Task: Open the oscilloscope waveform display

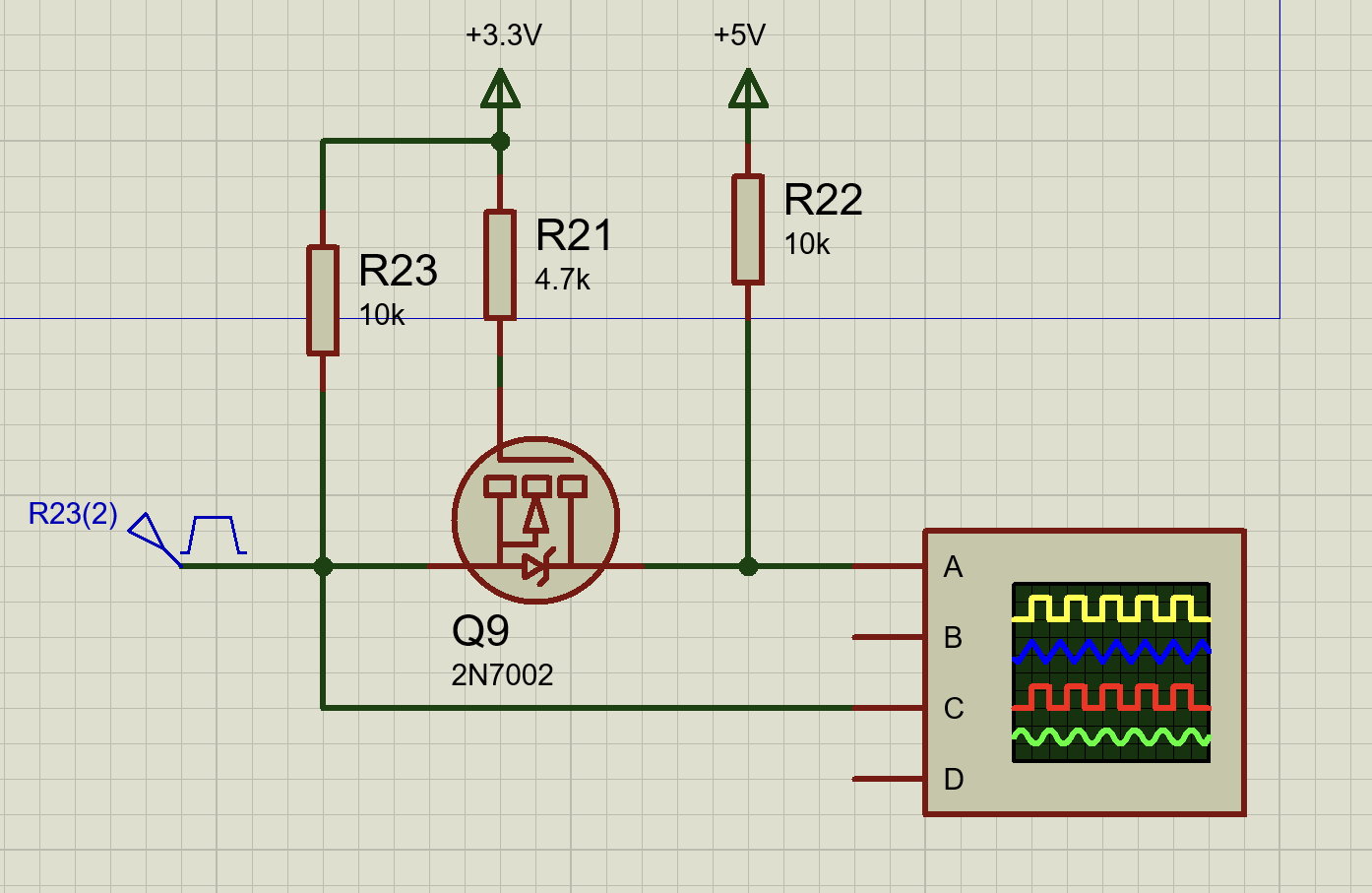Action: [x=1111, y=672]
